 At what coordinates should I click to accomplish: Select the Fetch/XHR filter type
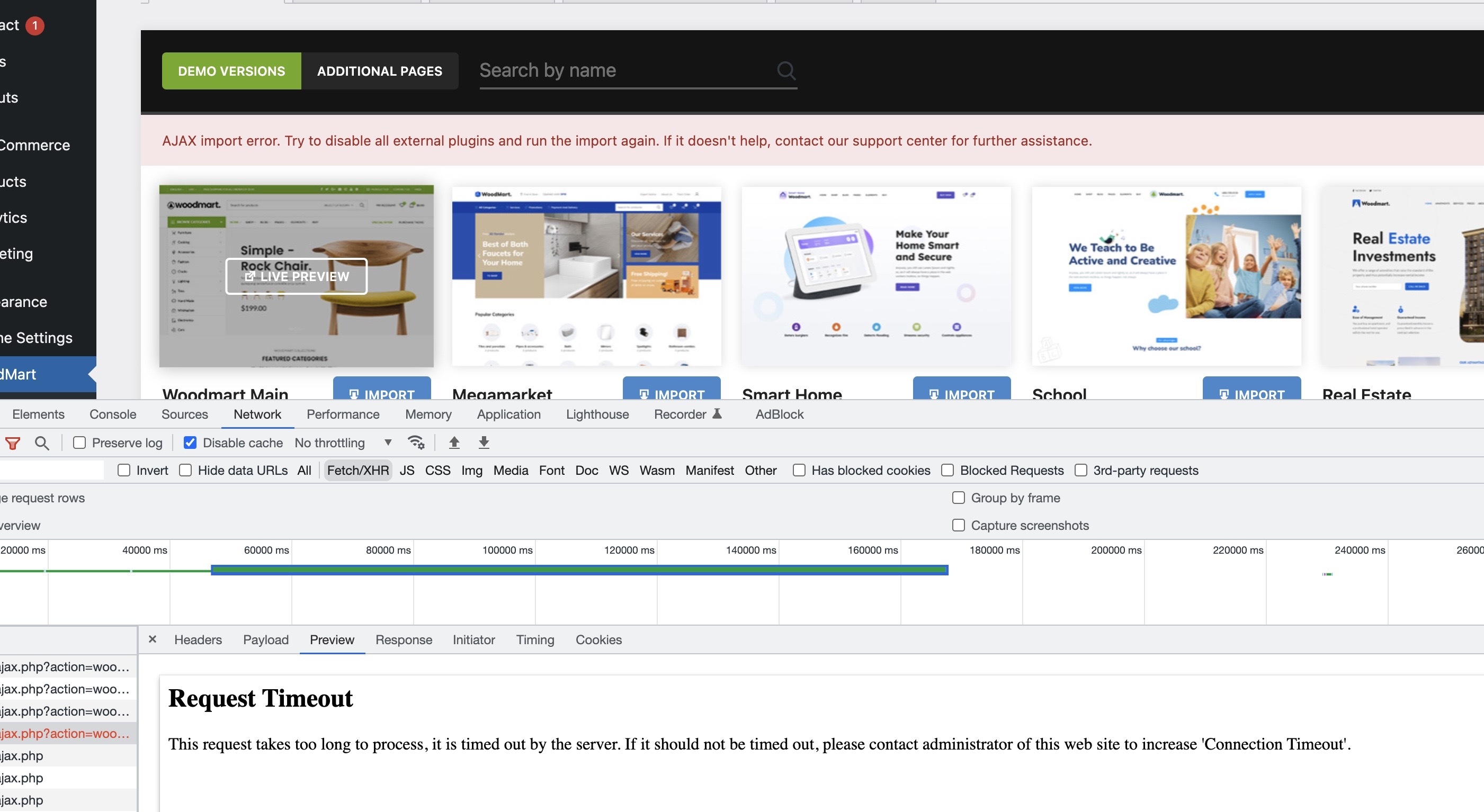click(x=357, y=471)
